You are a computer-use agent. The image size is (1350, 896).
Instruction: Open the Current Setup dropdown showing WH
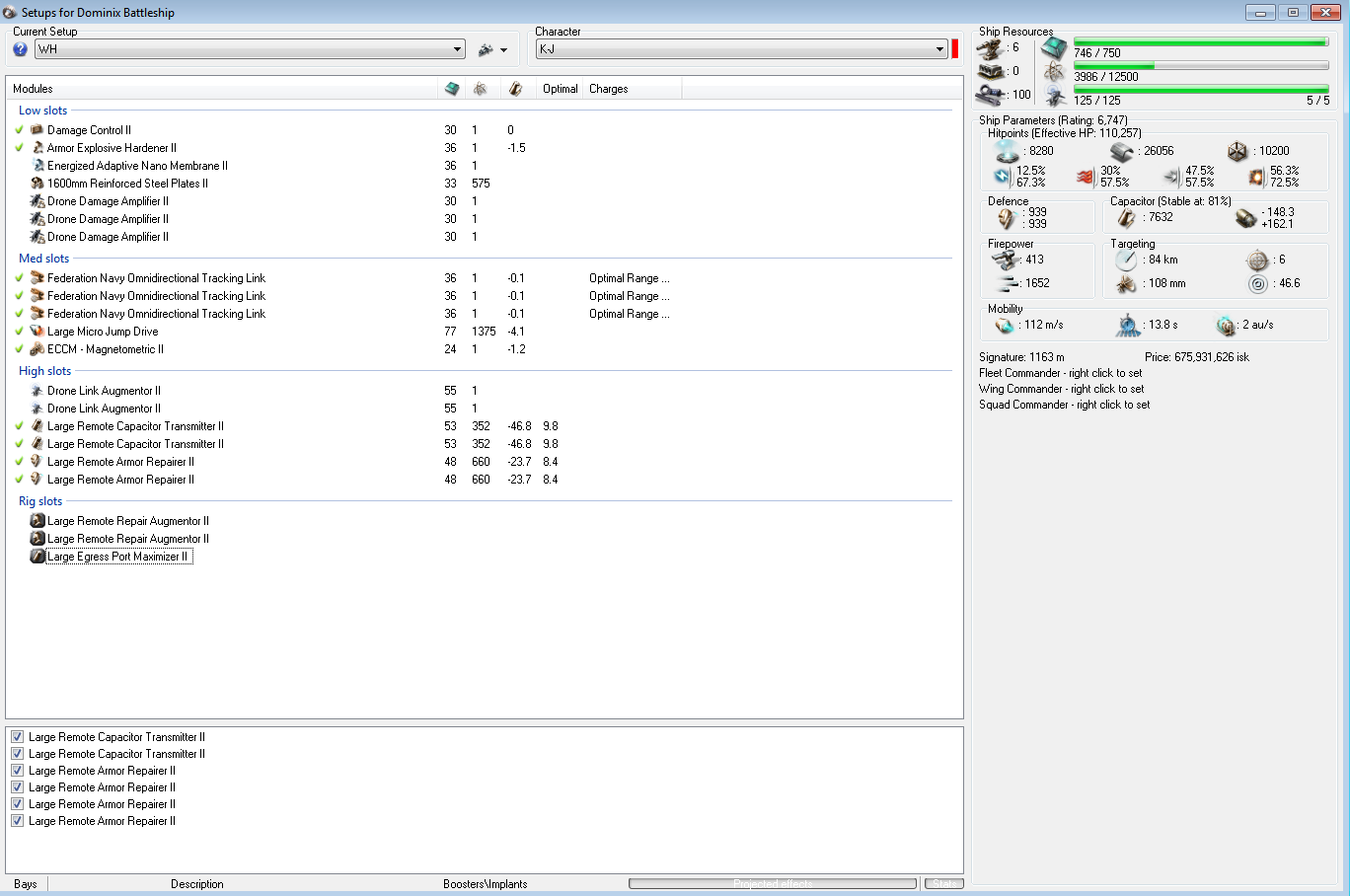tap(250, 49)
